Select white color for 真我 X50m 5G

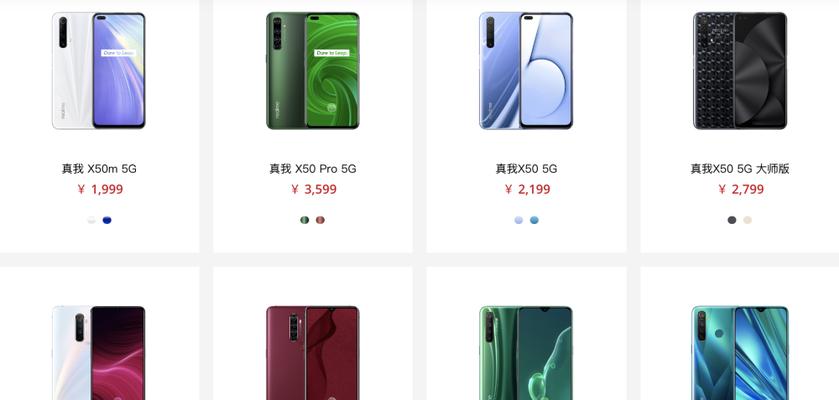(91, 220)
